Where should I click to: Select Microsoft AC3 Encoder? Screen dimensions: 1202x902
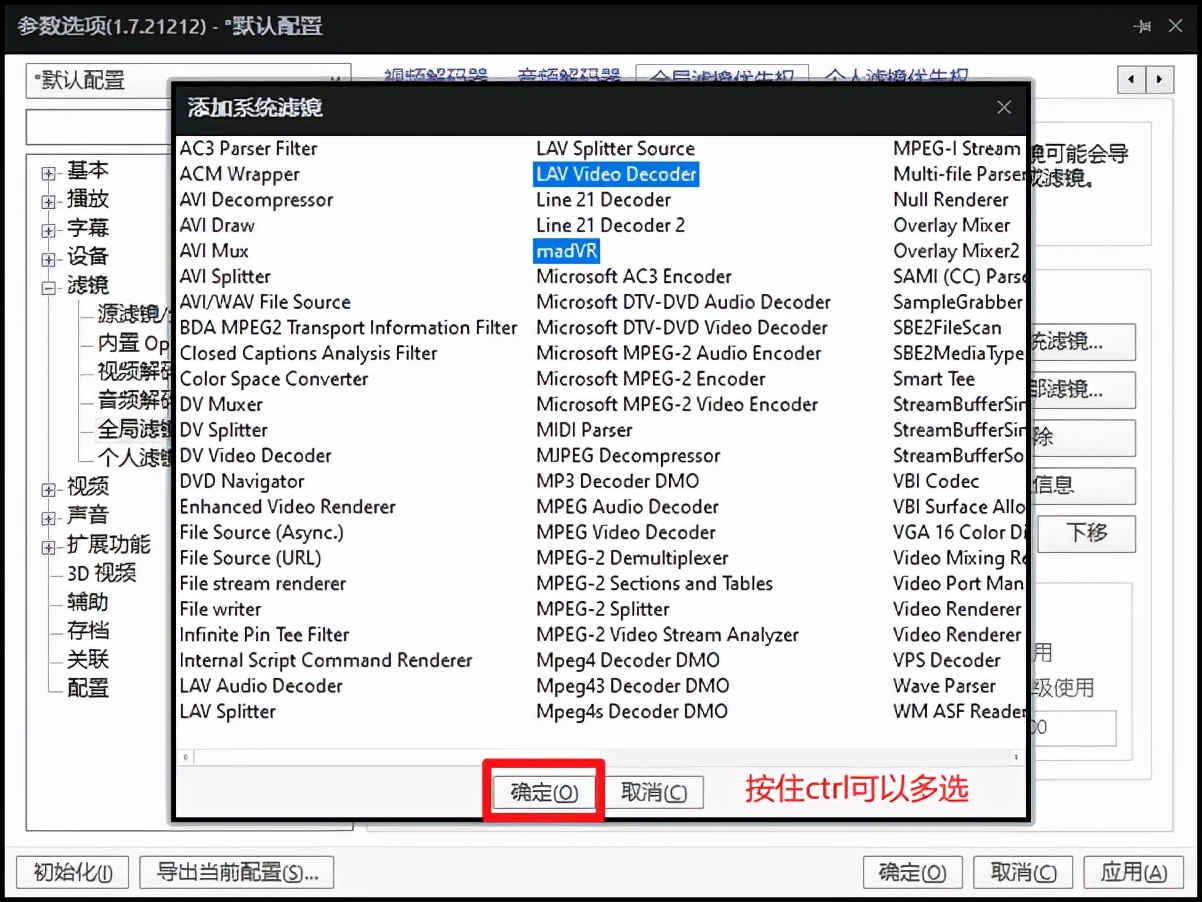click(634, 276)
